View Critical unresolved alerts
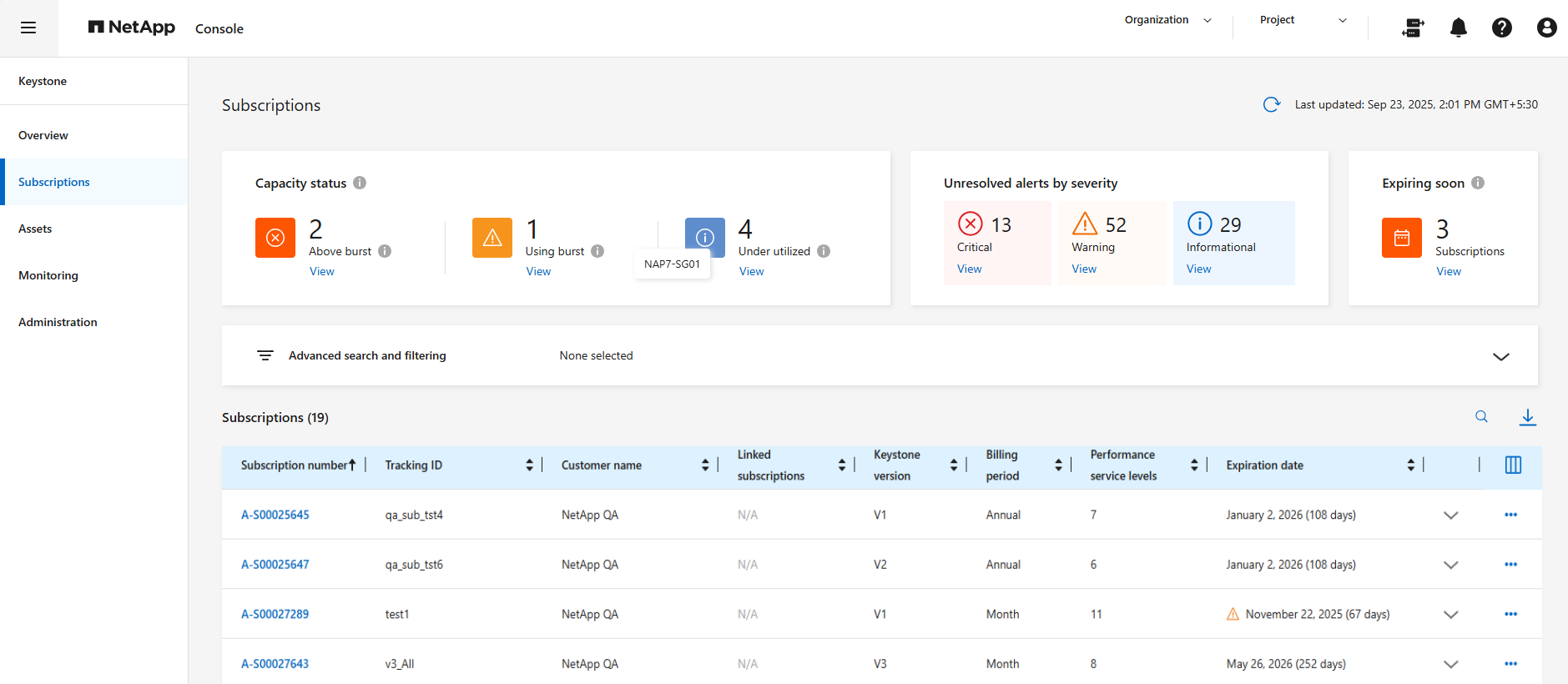1568x684 pixels. (969, 269)
